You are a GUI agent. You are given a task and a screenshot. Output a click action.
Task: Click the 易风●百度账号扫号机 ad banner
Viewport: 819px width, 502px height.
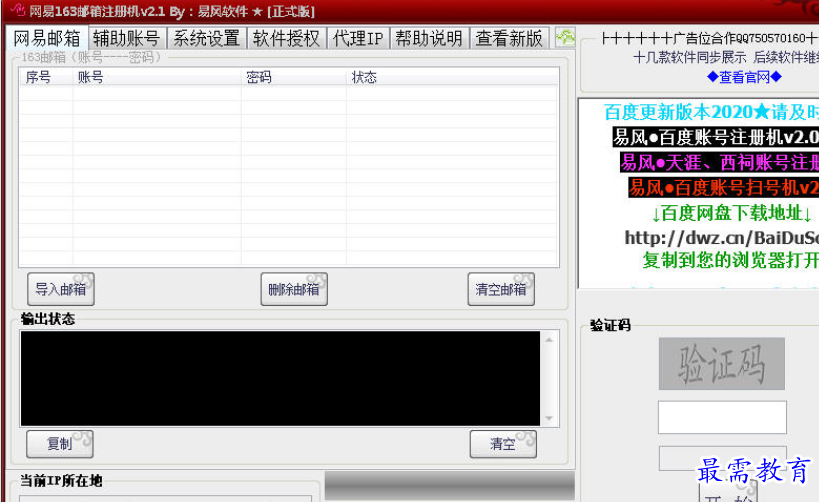(x=723, y=188)
